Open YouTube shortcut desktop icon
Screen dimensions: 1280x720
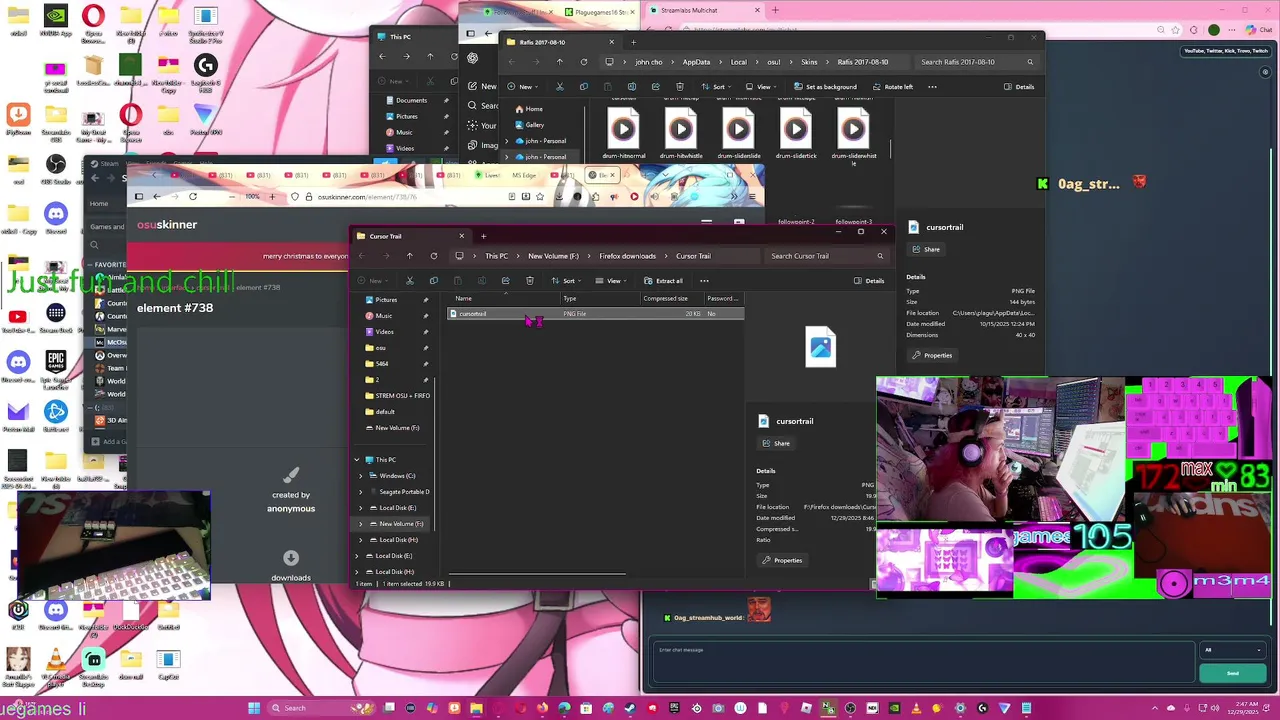[17, 322]
